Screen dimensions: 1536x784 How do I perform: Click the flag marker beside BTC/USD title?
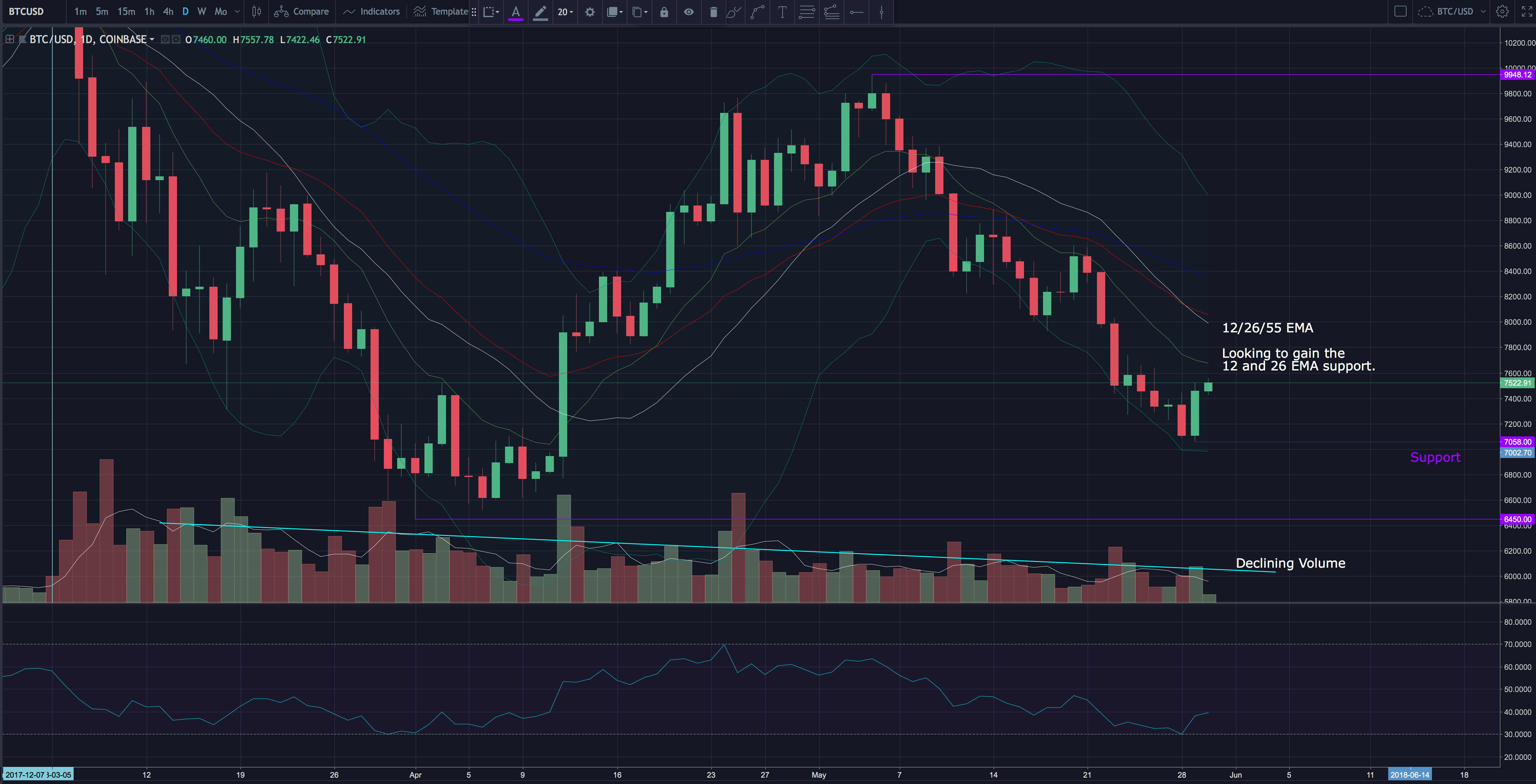coord(23,39)
